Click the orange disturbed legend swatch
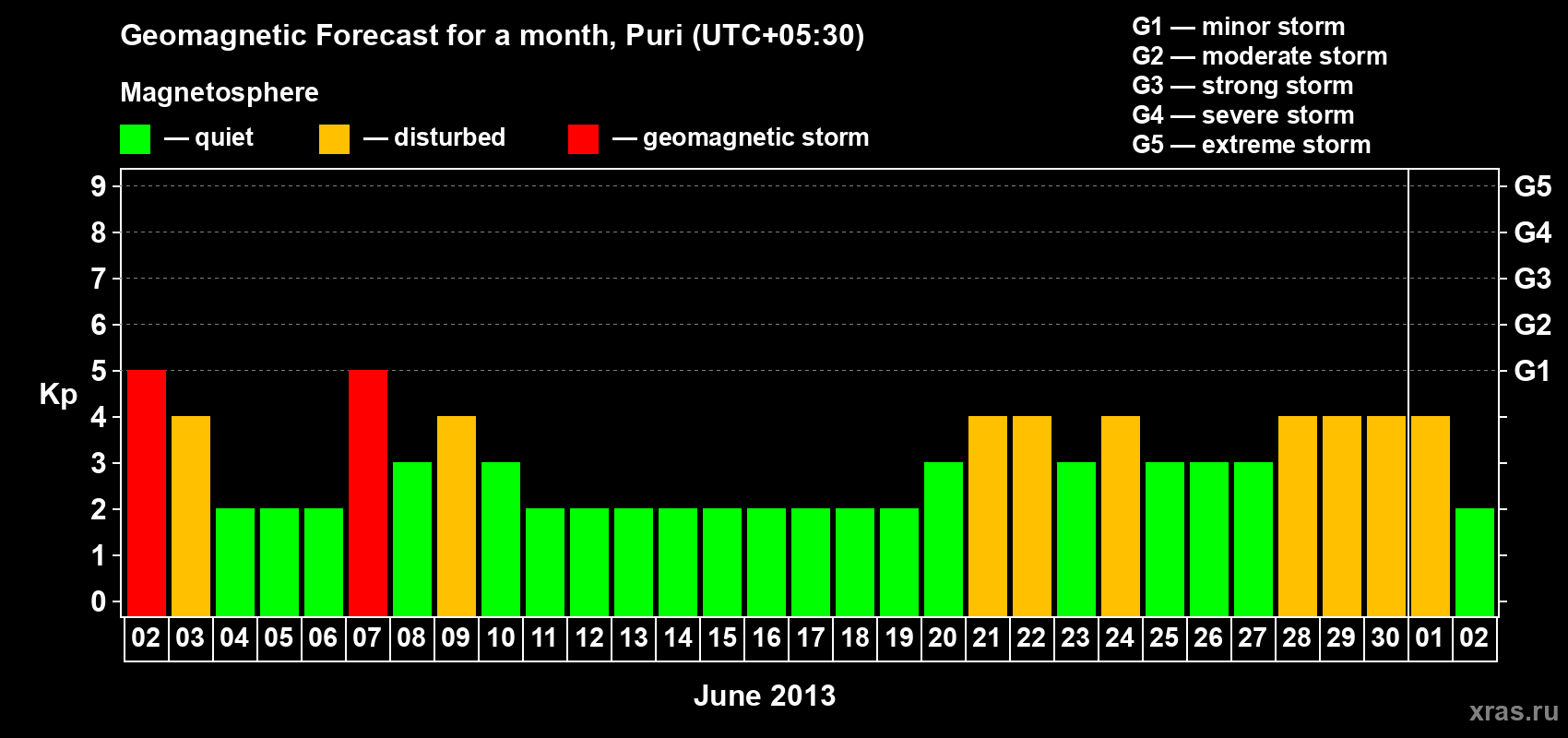The height and width of the screenshot is (738, 1568). 334,139
